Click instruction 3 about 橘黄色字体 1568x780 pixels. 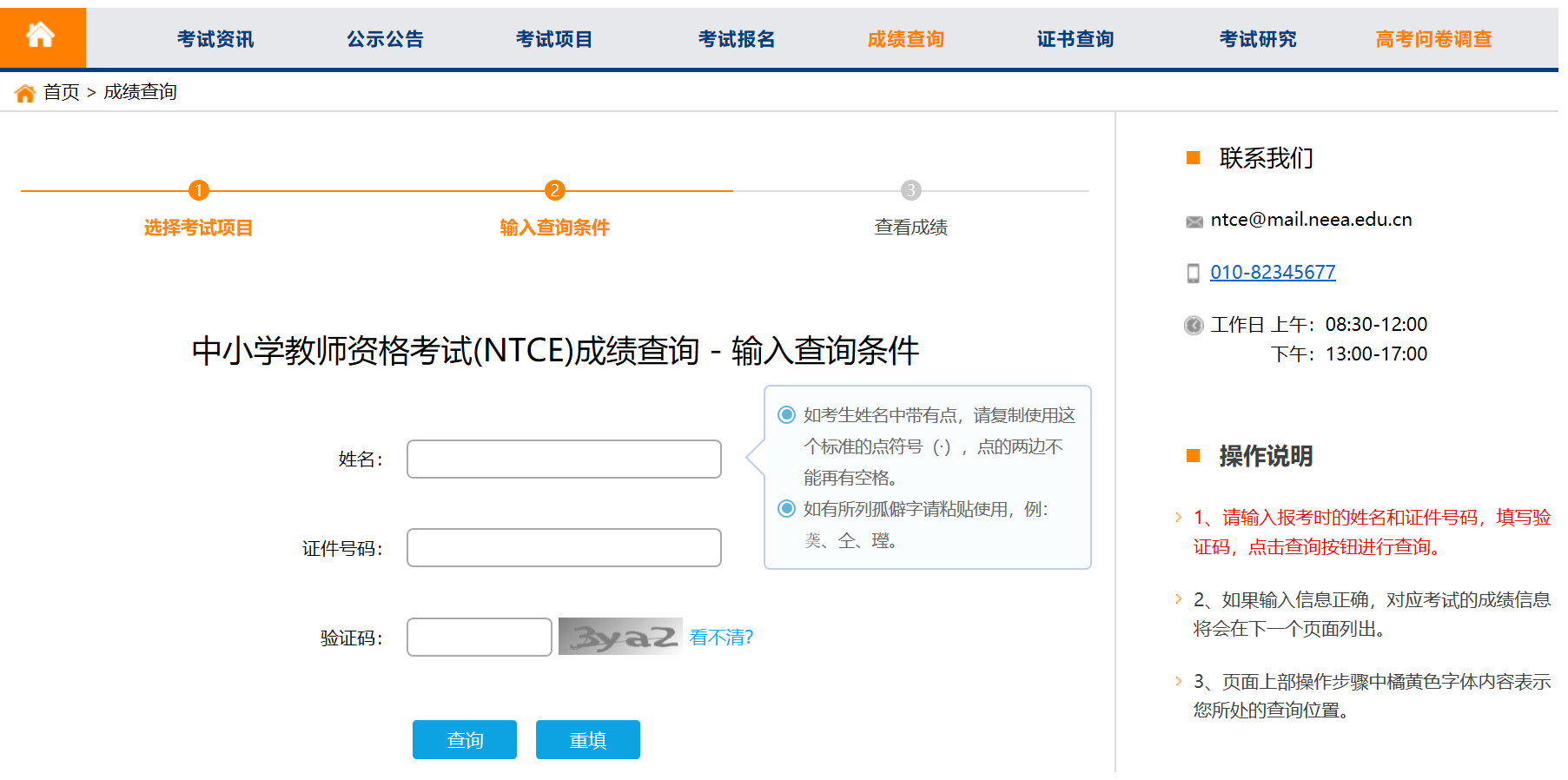point(1372,696)
